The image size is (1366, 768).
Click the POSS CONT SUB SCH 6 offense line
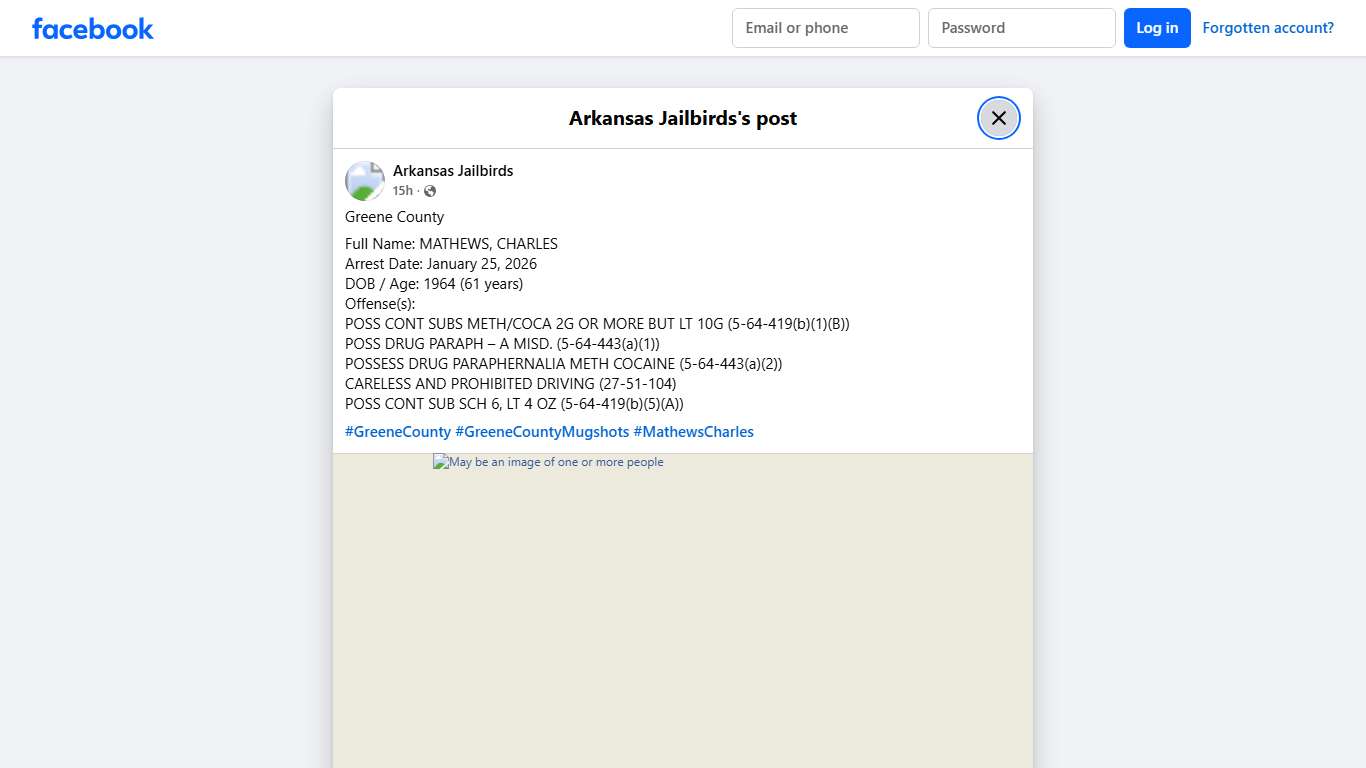(x=514, y=404)
